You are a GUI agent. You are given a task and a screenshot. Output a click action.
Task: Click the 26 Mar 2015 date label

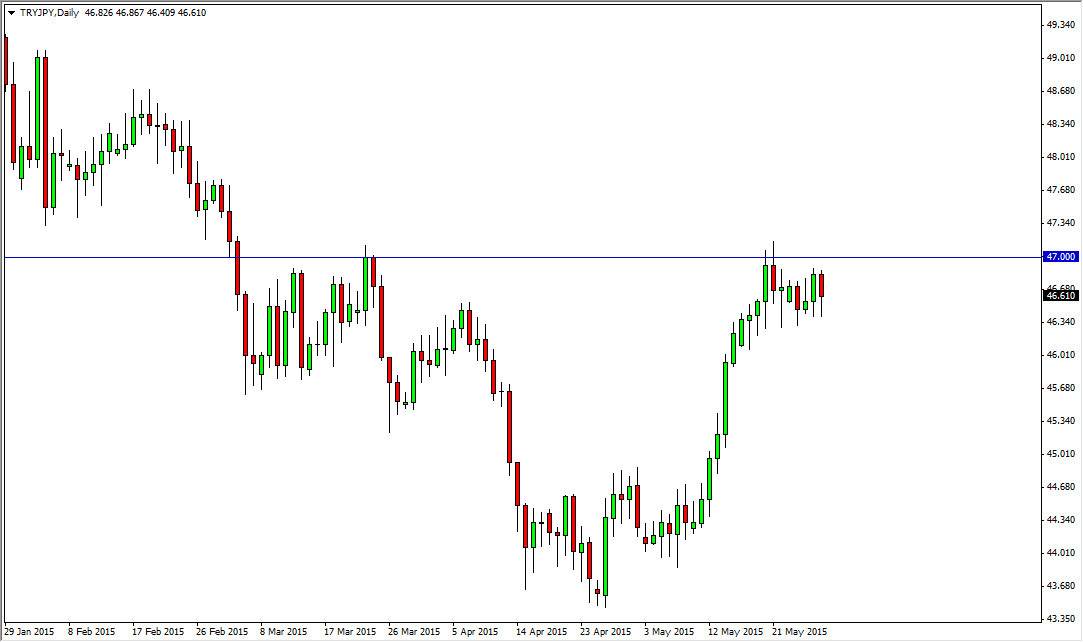[x=414, y=632]
